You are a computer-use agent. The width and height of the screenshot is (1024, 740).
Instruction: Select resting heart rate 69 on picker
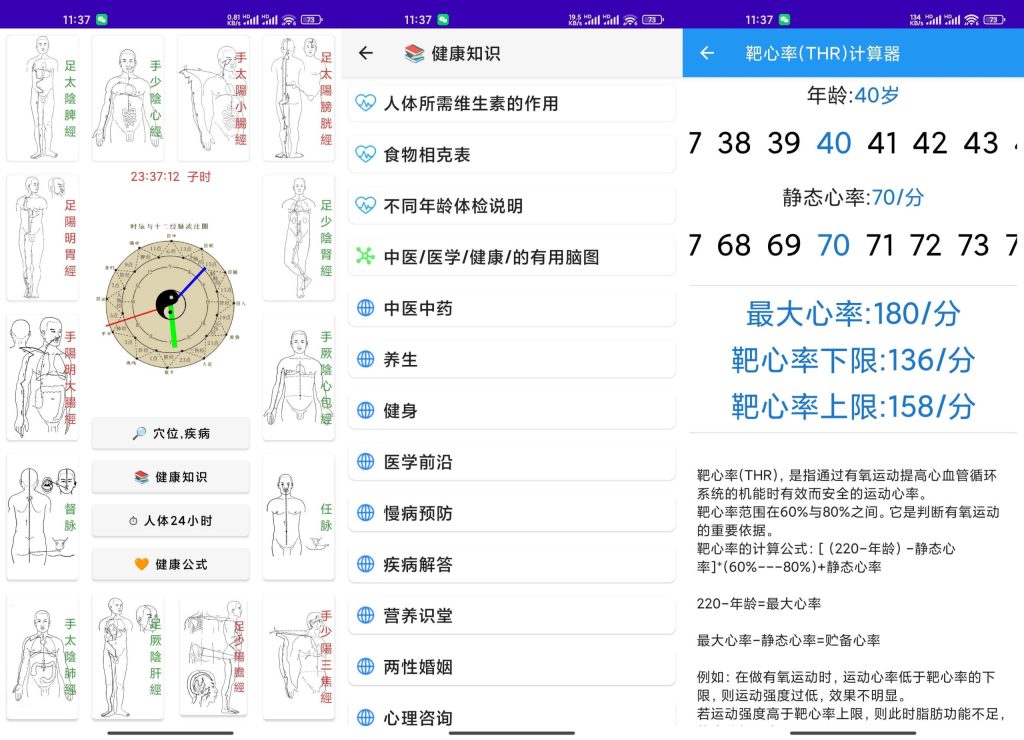pyautogui.click(x=784, y=246)
